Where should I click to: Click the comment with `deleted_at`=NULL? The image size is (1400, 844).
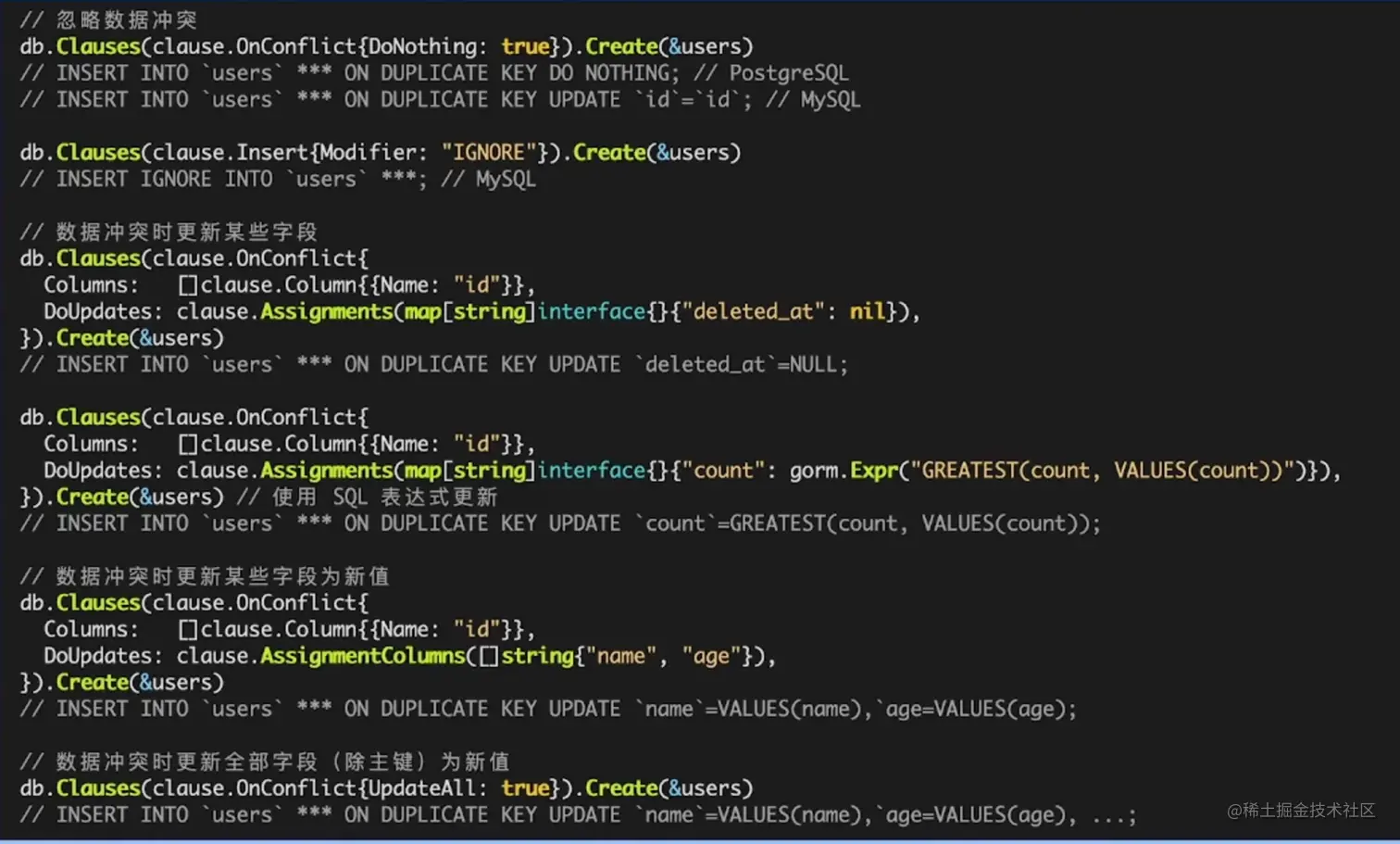pyautogui.click(x=433, y=364)
